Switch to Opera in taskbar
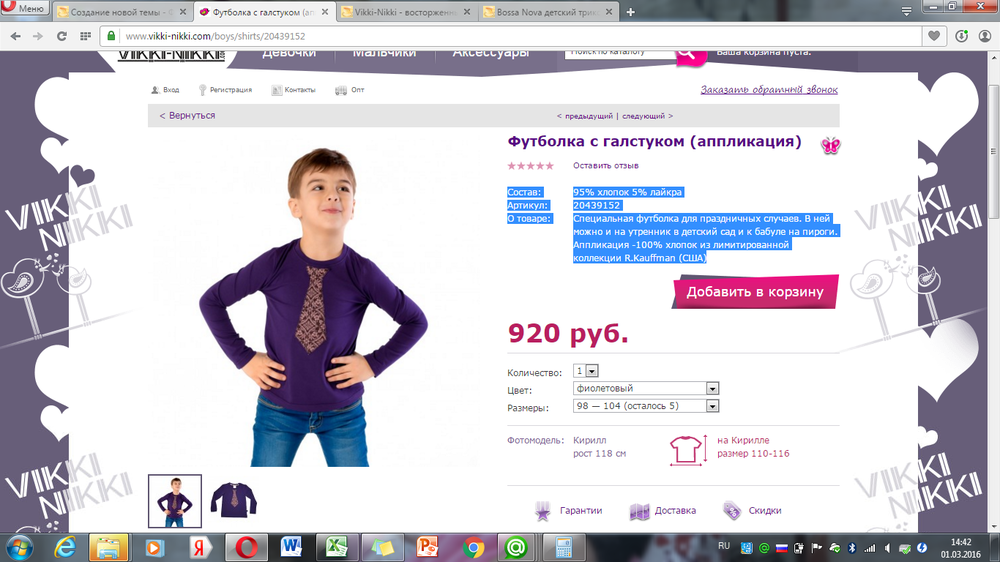The width and height of the screenshot is (1000, 562). click(x=246, y=548)
